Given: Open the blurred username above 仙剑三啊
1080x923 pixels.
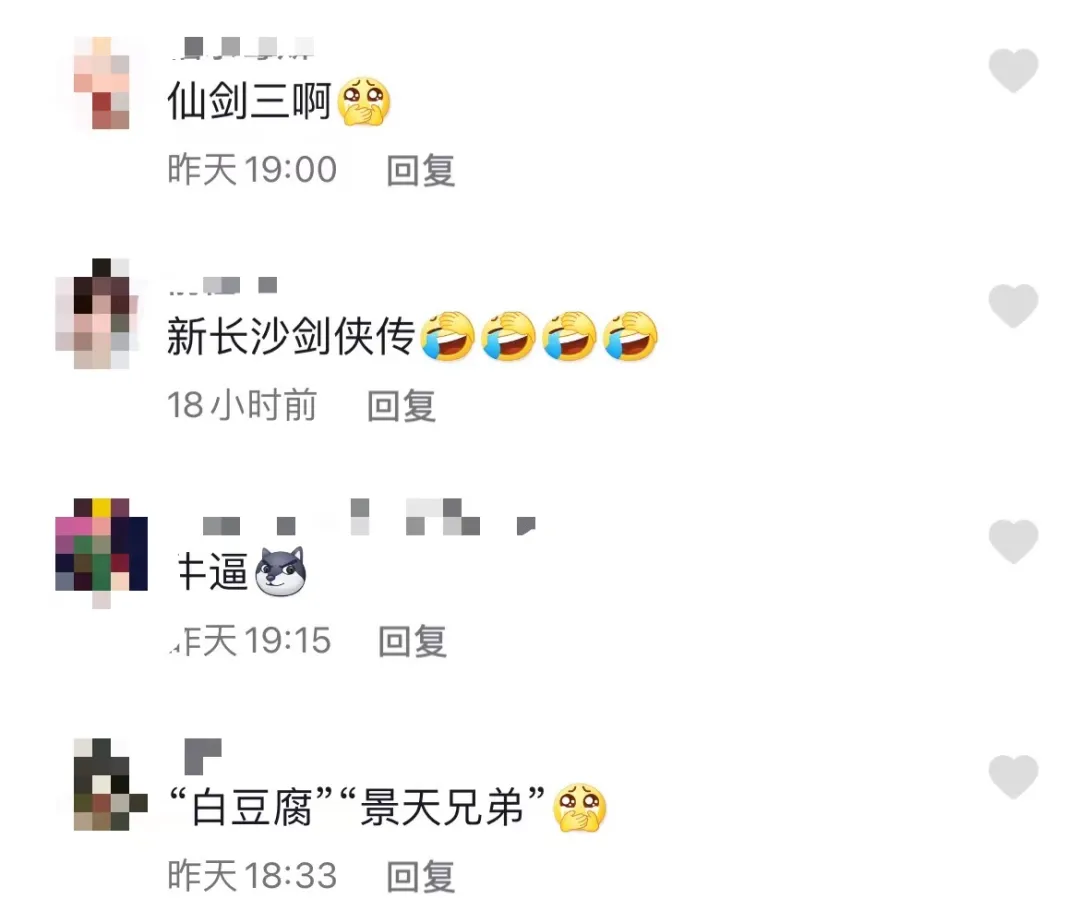Looking at the screenshot, I should (241, 47).
